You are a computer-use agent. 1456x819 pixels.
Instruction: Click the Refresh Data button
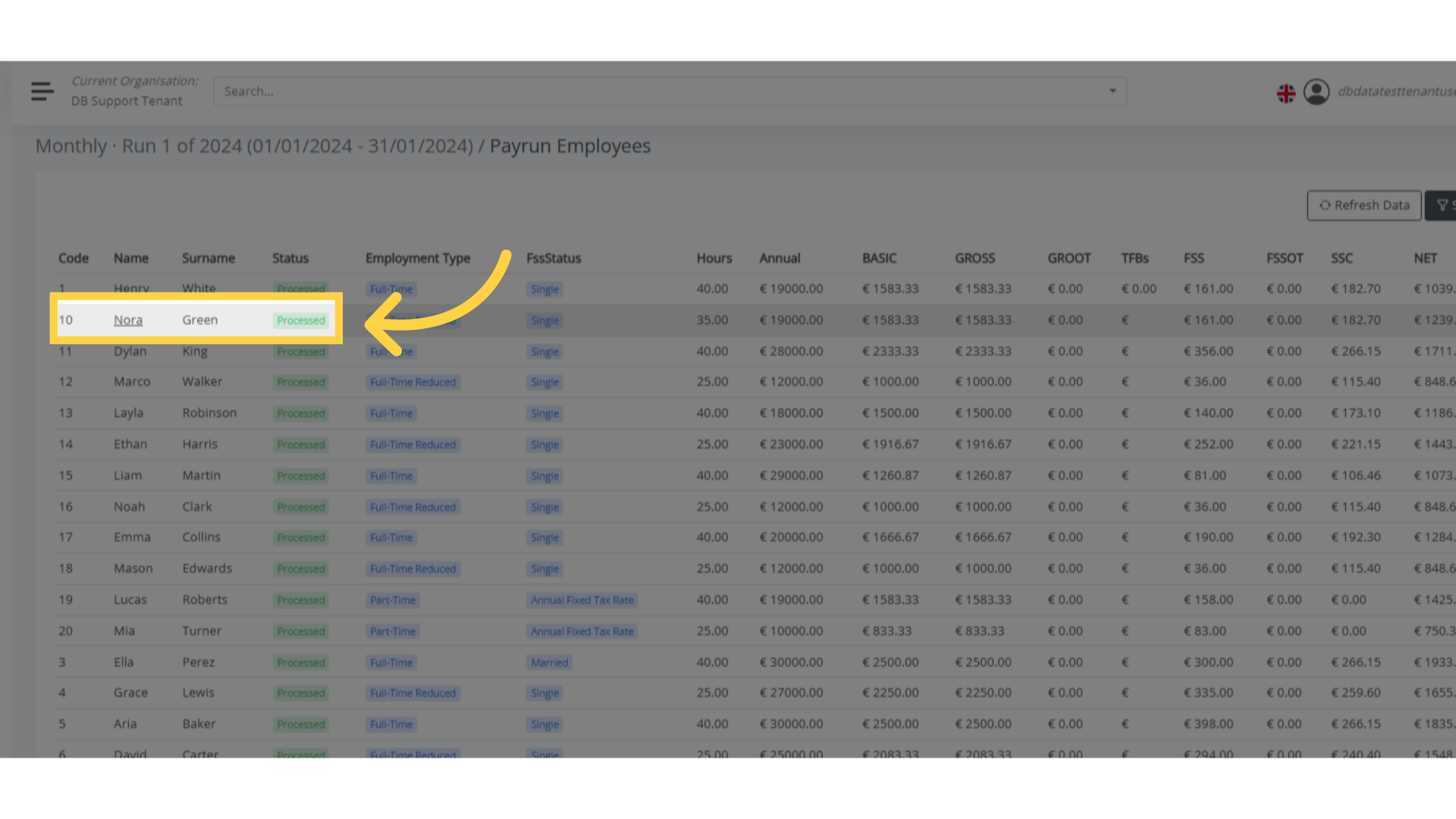coord(1363,205)
